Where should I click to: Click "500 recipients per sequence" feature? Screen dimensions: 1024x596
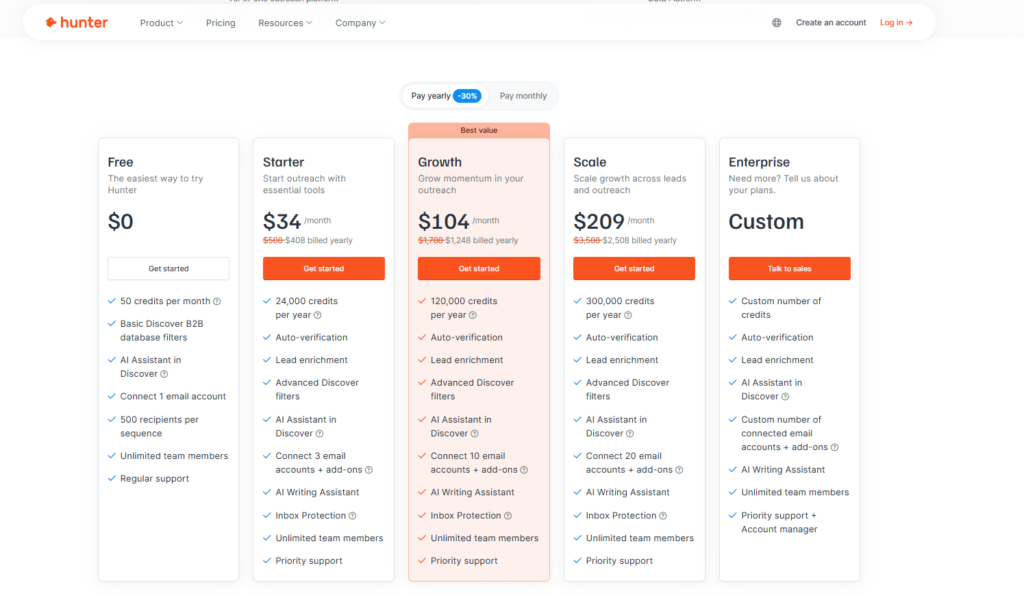click(159, 427)
